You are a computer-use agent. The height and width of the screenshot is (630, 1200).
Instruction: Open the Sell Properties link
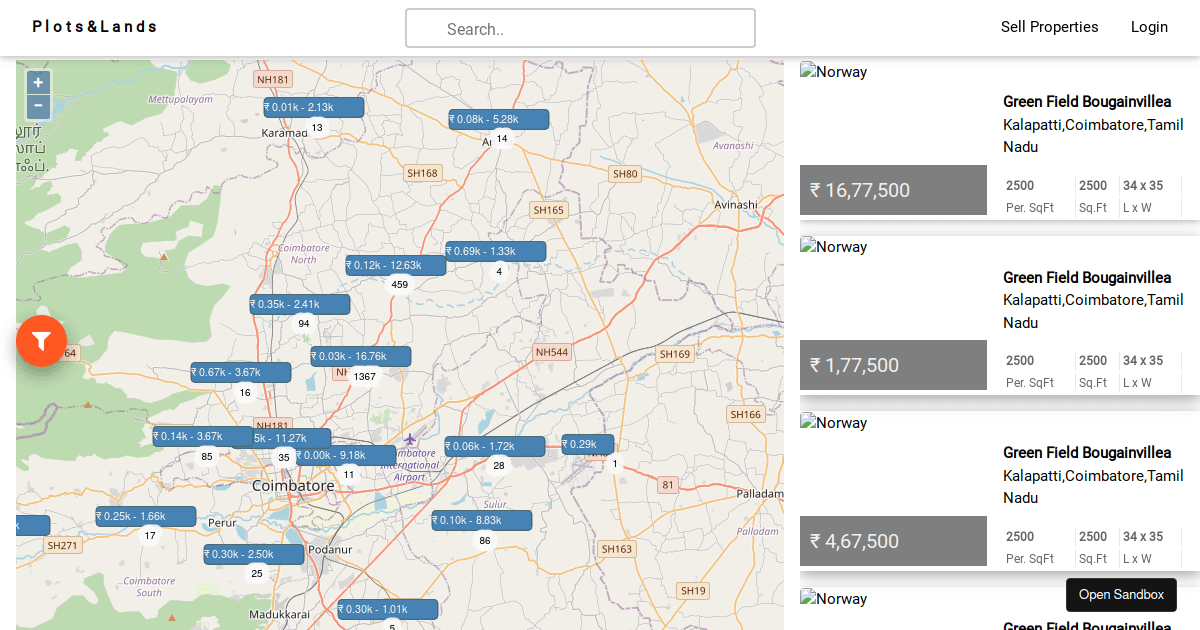[x=1050, y=27]
